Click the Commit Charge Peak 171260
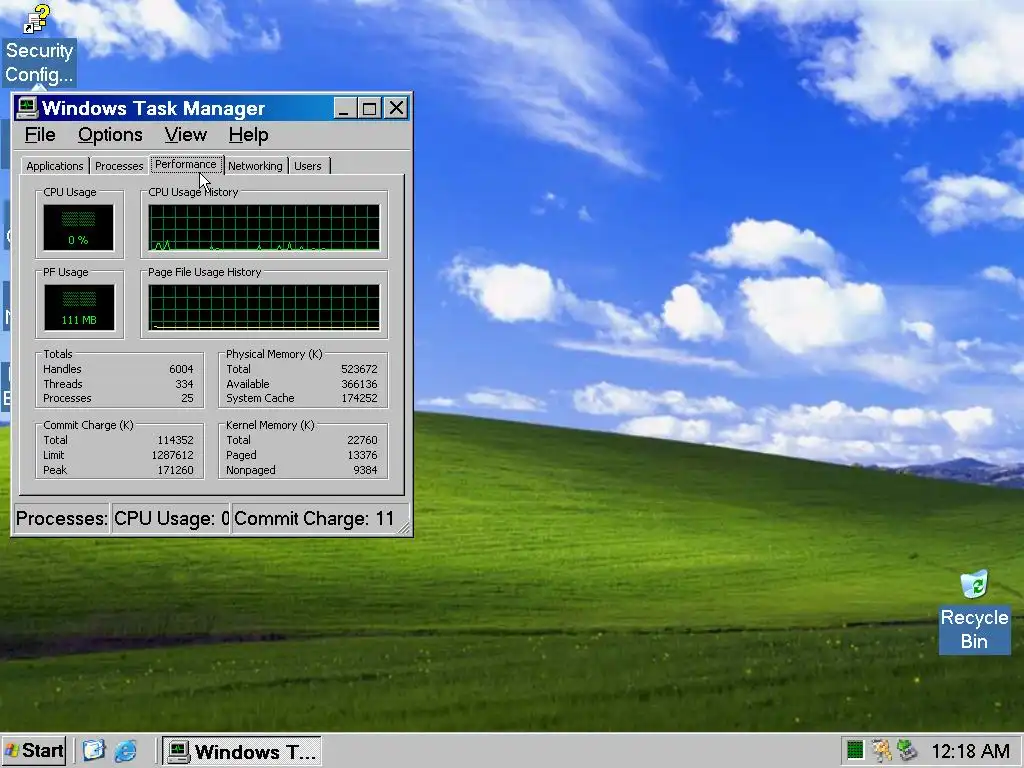1024x768 pixels. (175, 470)
